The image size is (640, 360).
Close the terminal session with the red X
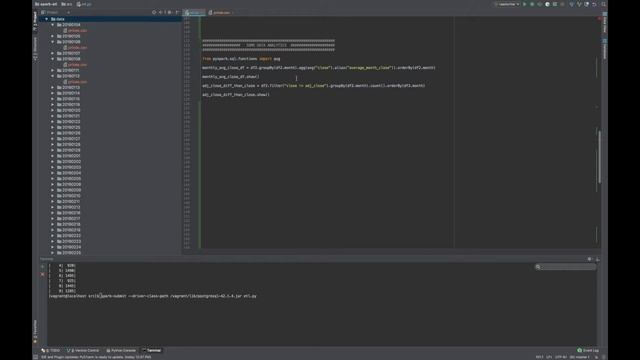[42, 275]
